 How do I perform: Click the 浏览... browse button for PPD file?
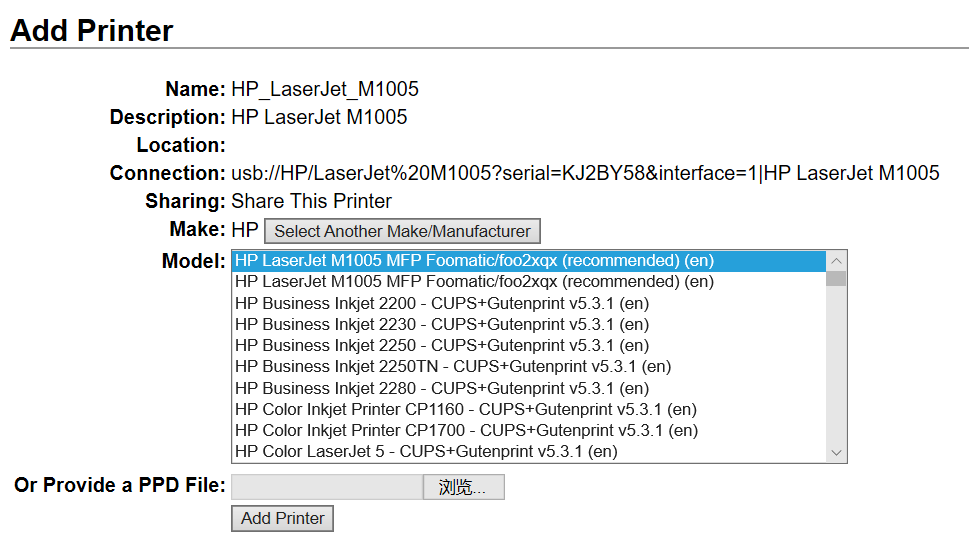click(463, 487)
